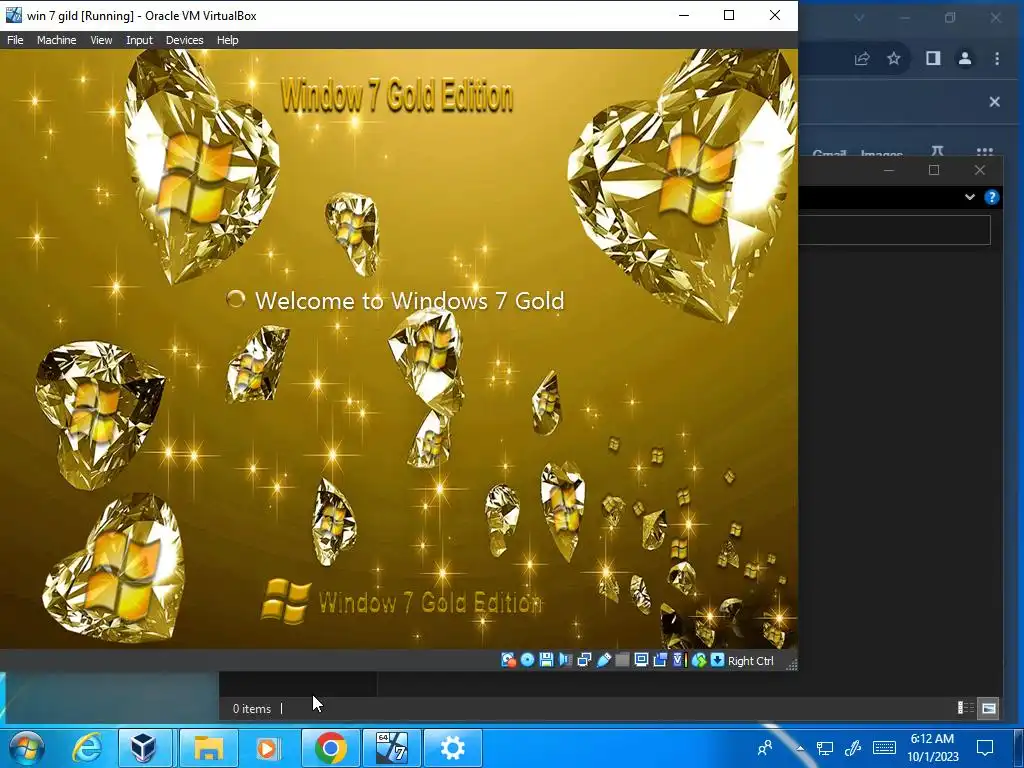Click the mouse integration status icon
The width and height of the screenshot is (1024, 768).
699,660
